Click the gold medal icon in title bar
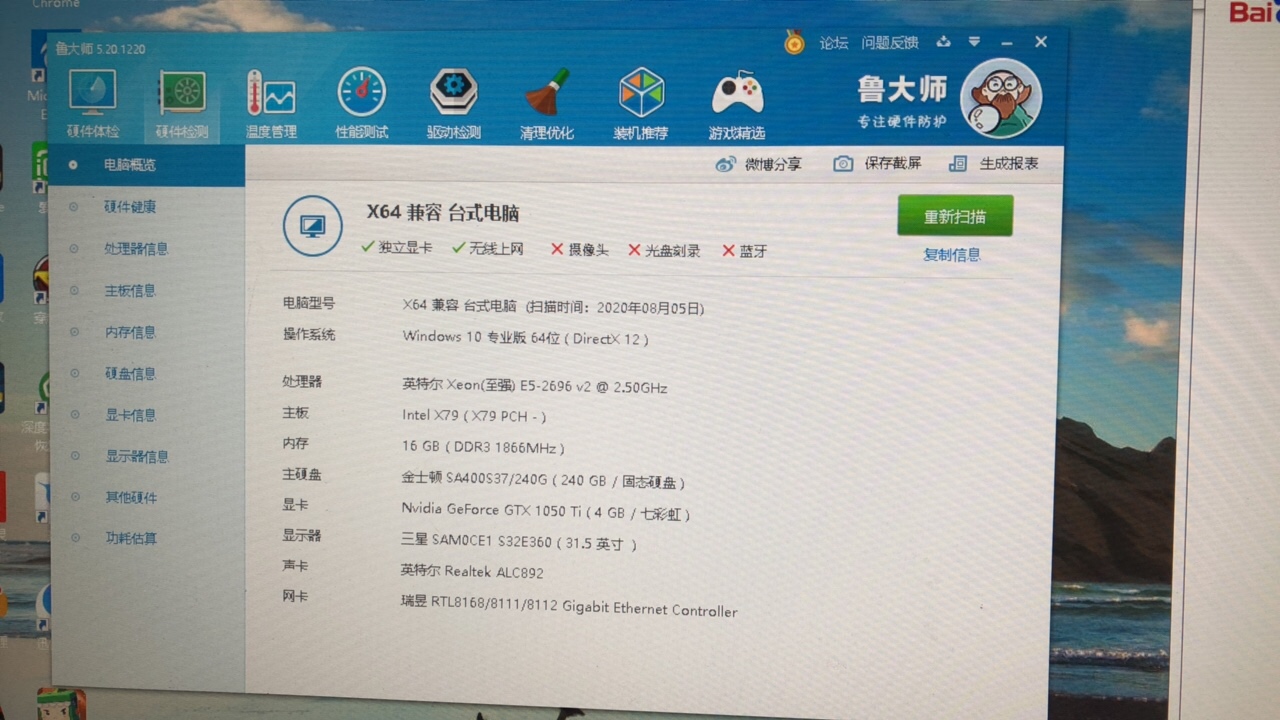This screenshot has height=720, width=1280. (794, 42)
